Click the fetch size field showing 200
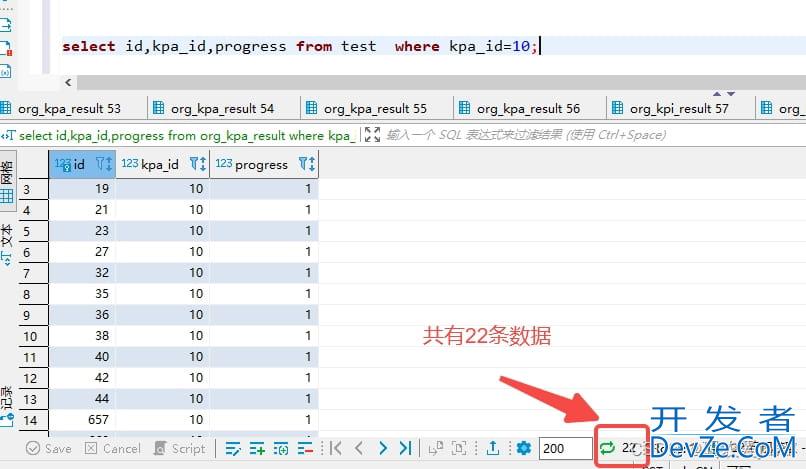The height and width of the screenshot is (469, 806). 564,448
